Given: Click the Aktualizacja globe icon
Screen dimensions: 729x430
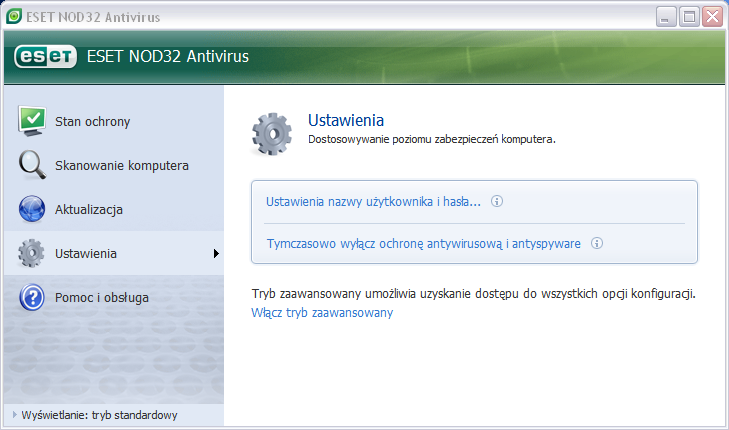Looking at the screenshot, I should [x=32, y=209].
